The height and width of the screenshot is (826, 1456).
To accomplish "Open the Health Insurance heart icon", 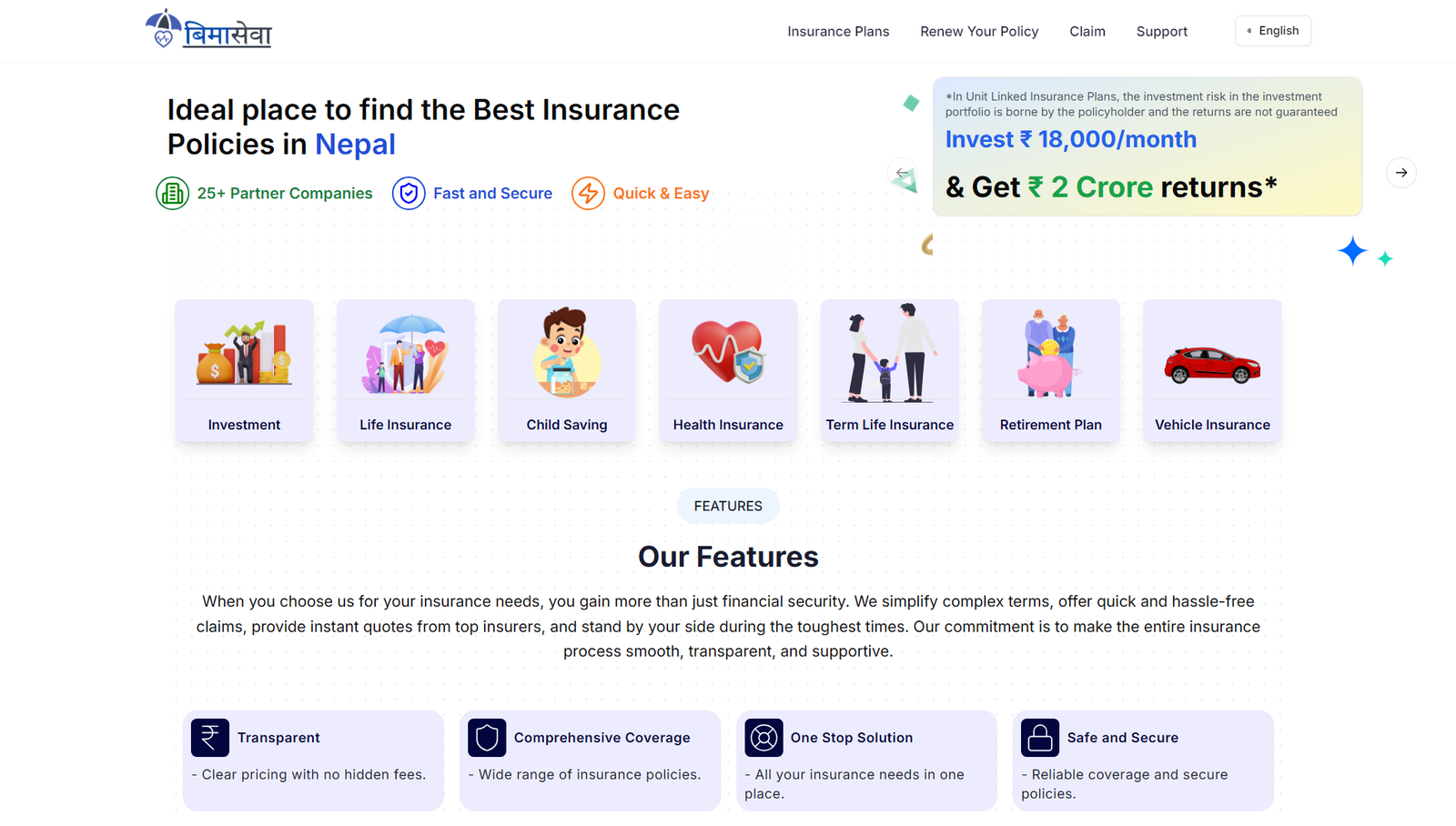I will pyautogui.click(x=728, y=352).
